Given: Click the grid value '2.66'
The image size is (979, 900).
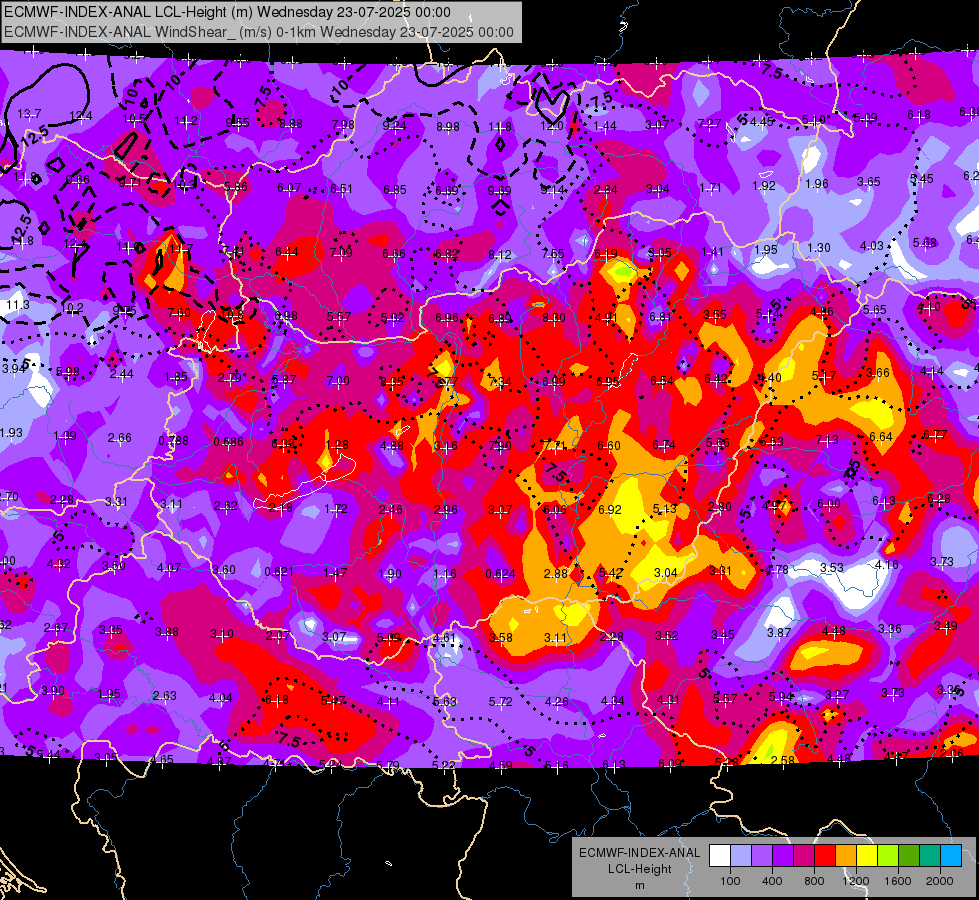Looking at the screenshot, I should pyautogui.click(x=119, y=438).
